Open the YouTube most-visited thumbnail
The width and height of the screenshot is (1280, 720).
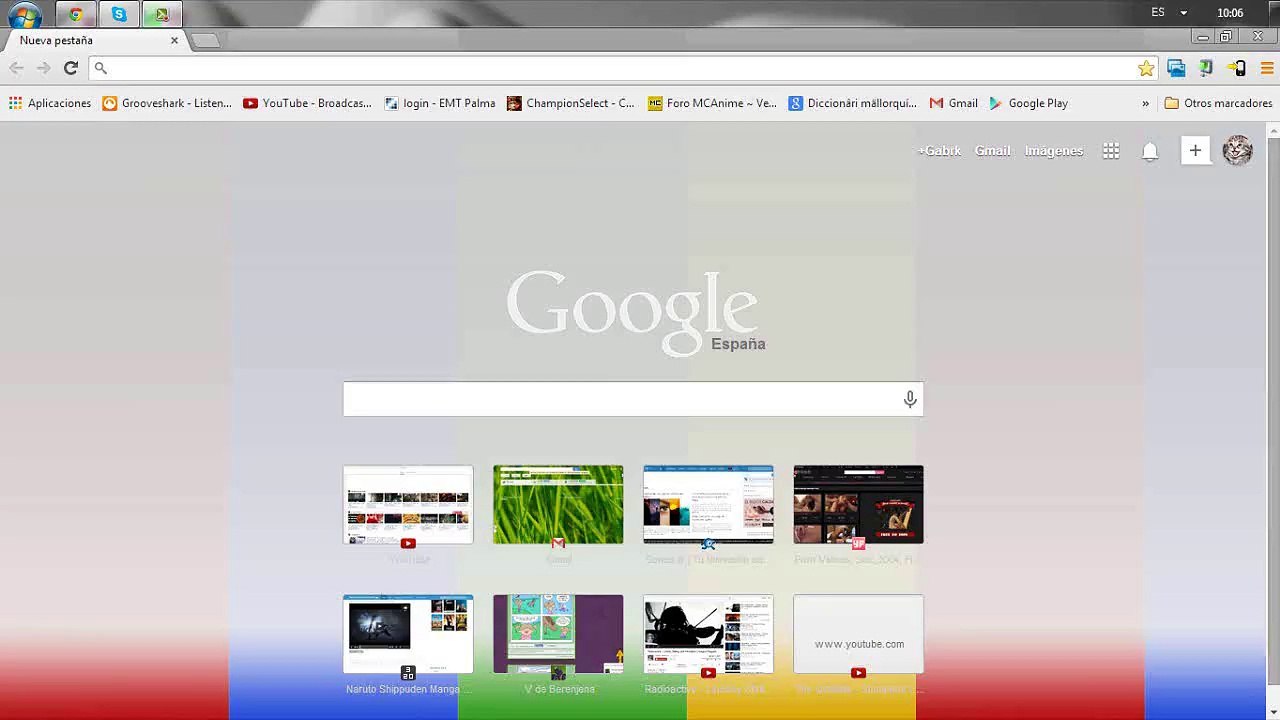pyautogui.click(x=408, y=505)
